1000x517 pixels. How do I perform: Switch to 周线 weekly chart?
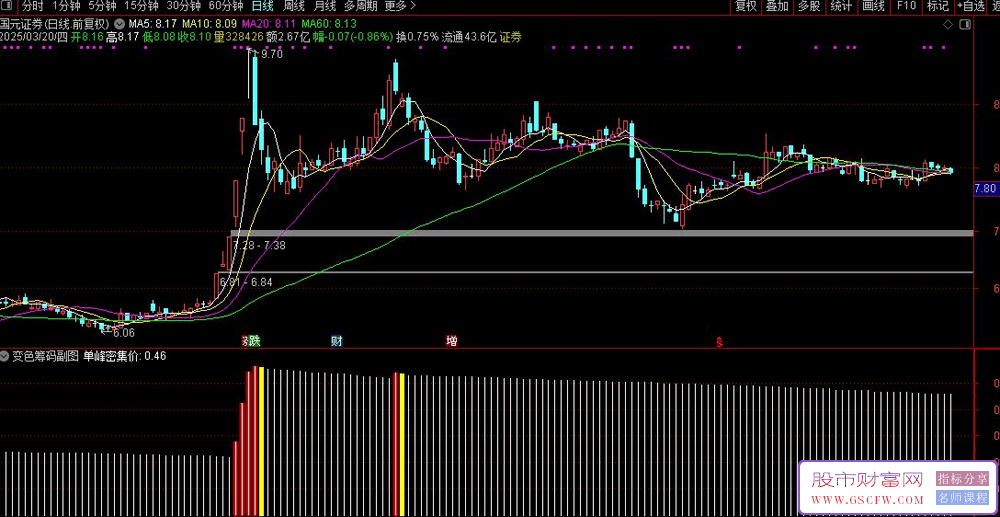pyautogui.click(x=294, y=6)
